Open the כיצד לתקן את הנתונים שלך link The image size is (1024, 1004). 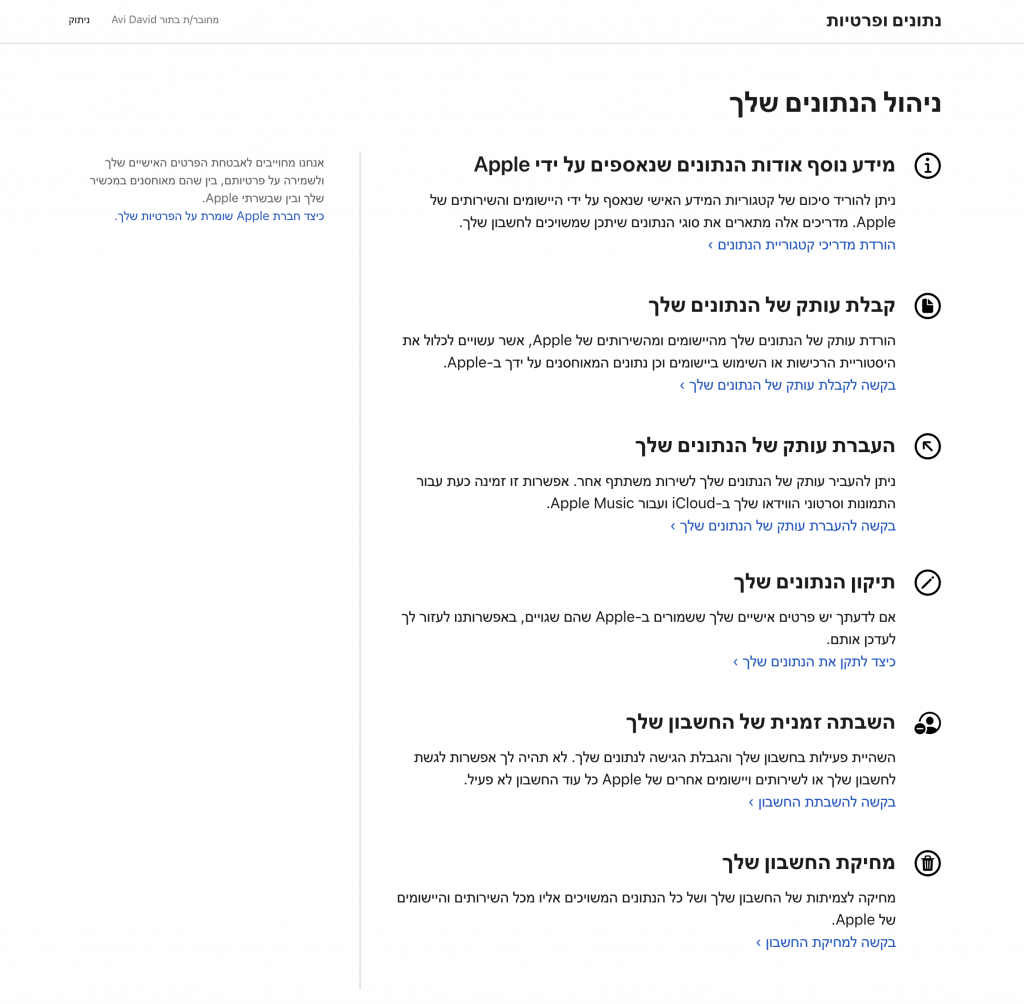tap(814, 662)
